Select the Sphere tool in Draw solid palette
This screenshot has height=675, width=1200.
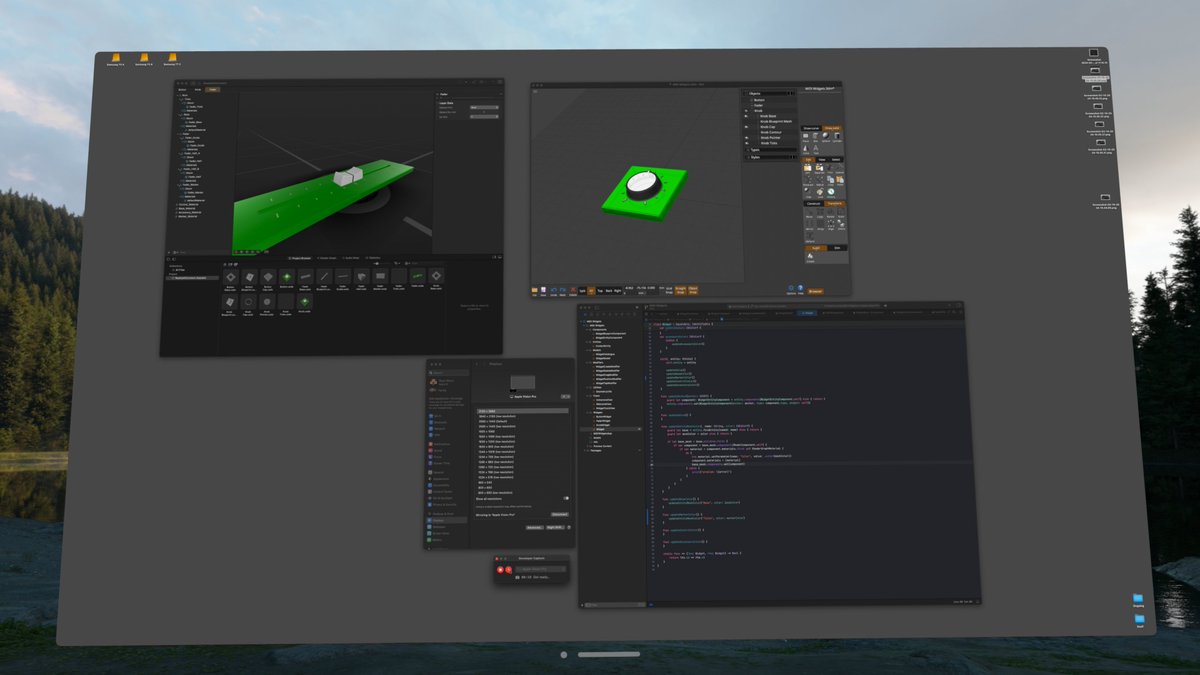point(826,136)
